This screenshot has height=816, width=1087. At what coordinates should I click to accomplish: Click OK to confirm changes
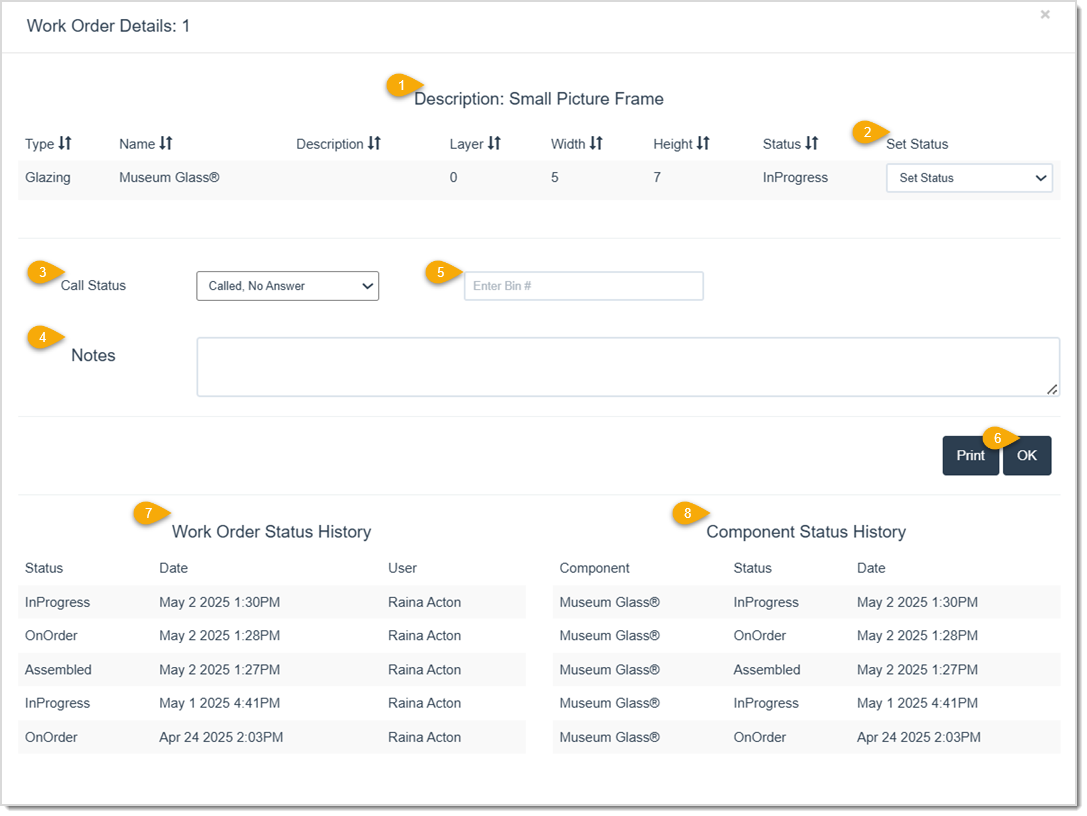pyautogui.click(x=1027, y=455)
